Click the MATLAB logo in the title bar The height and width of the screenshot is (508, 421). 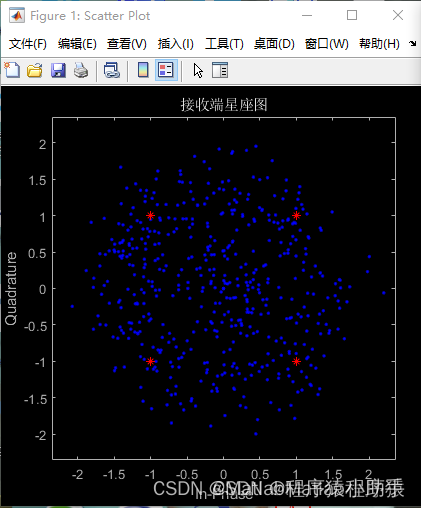pyautogui.click(x=17, y=15)
